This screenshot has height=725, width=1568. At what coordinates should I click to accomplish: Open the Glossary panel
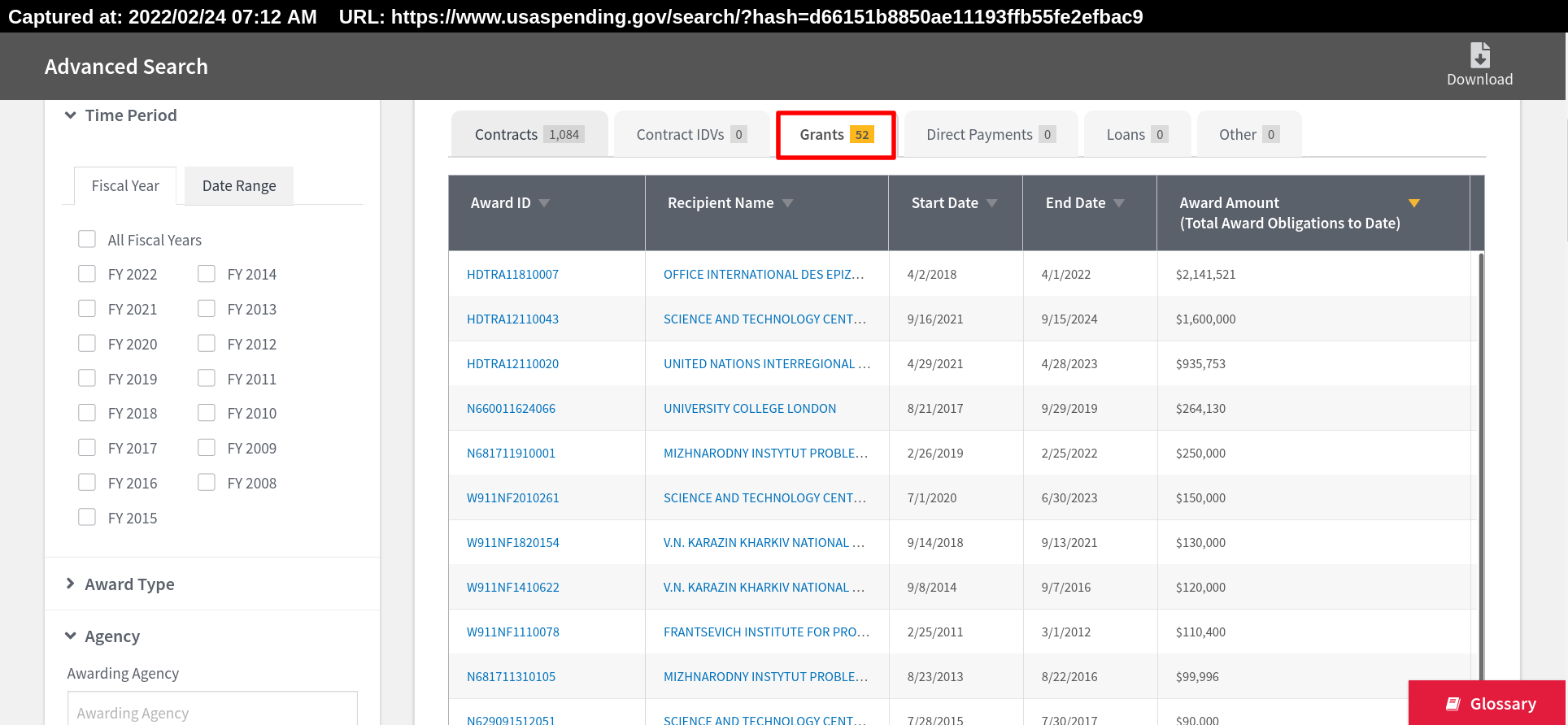1487,703
